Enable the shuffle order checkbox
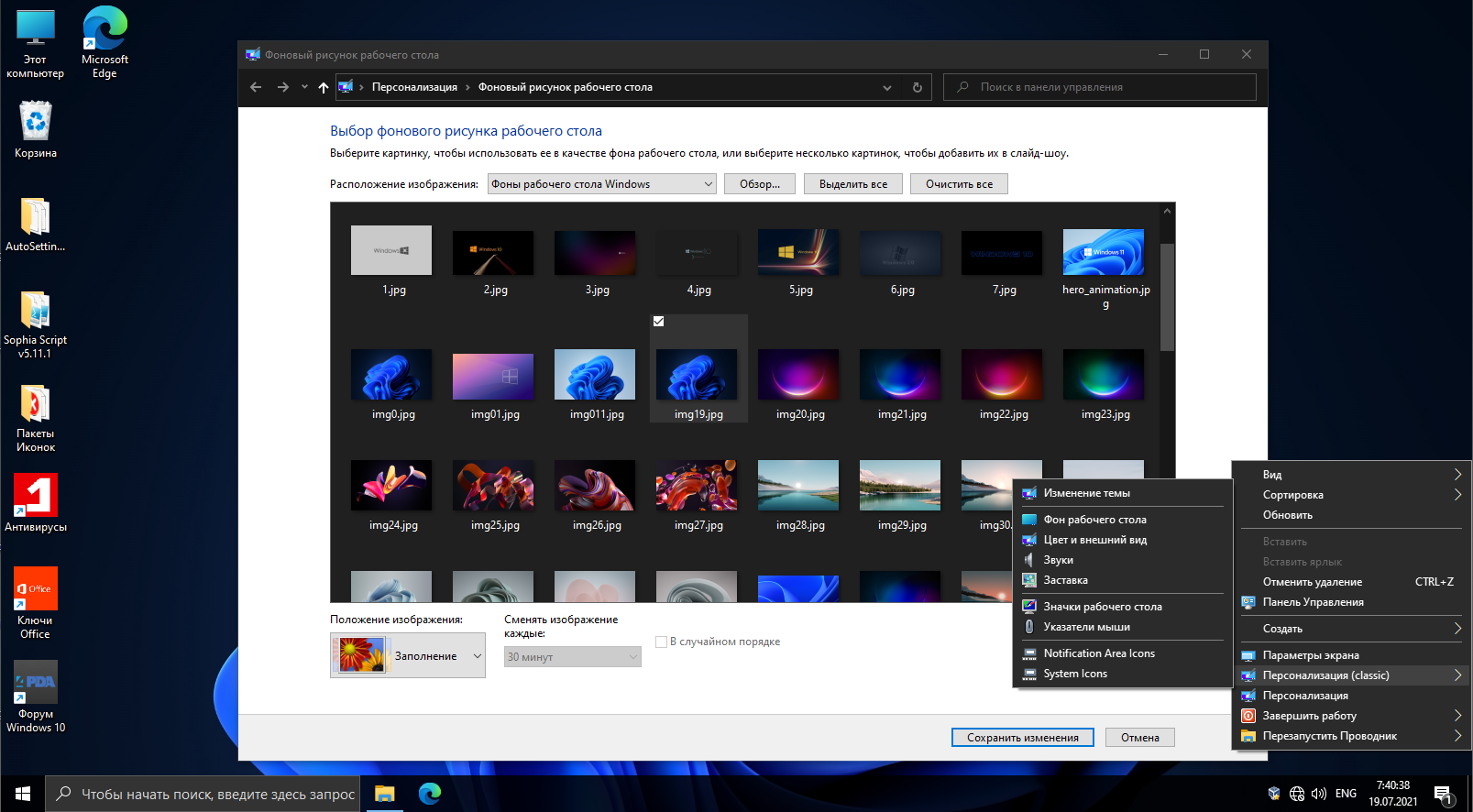The width and height of the screenshot is (1473, 812). tap(661, 642)
